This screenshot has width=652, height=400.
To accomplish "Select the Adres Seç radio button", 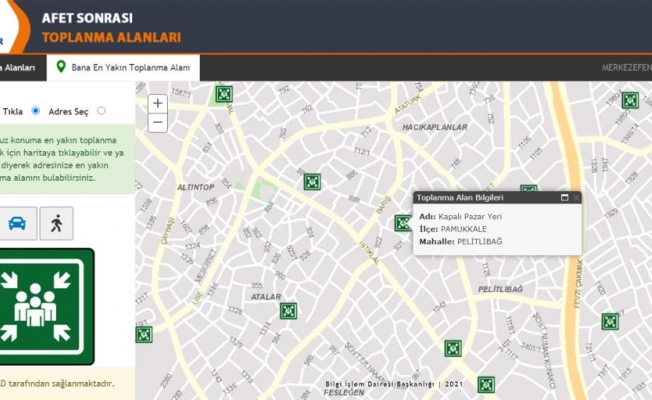I will pyautogui.click(x=101, y=111).
